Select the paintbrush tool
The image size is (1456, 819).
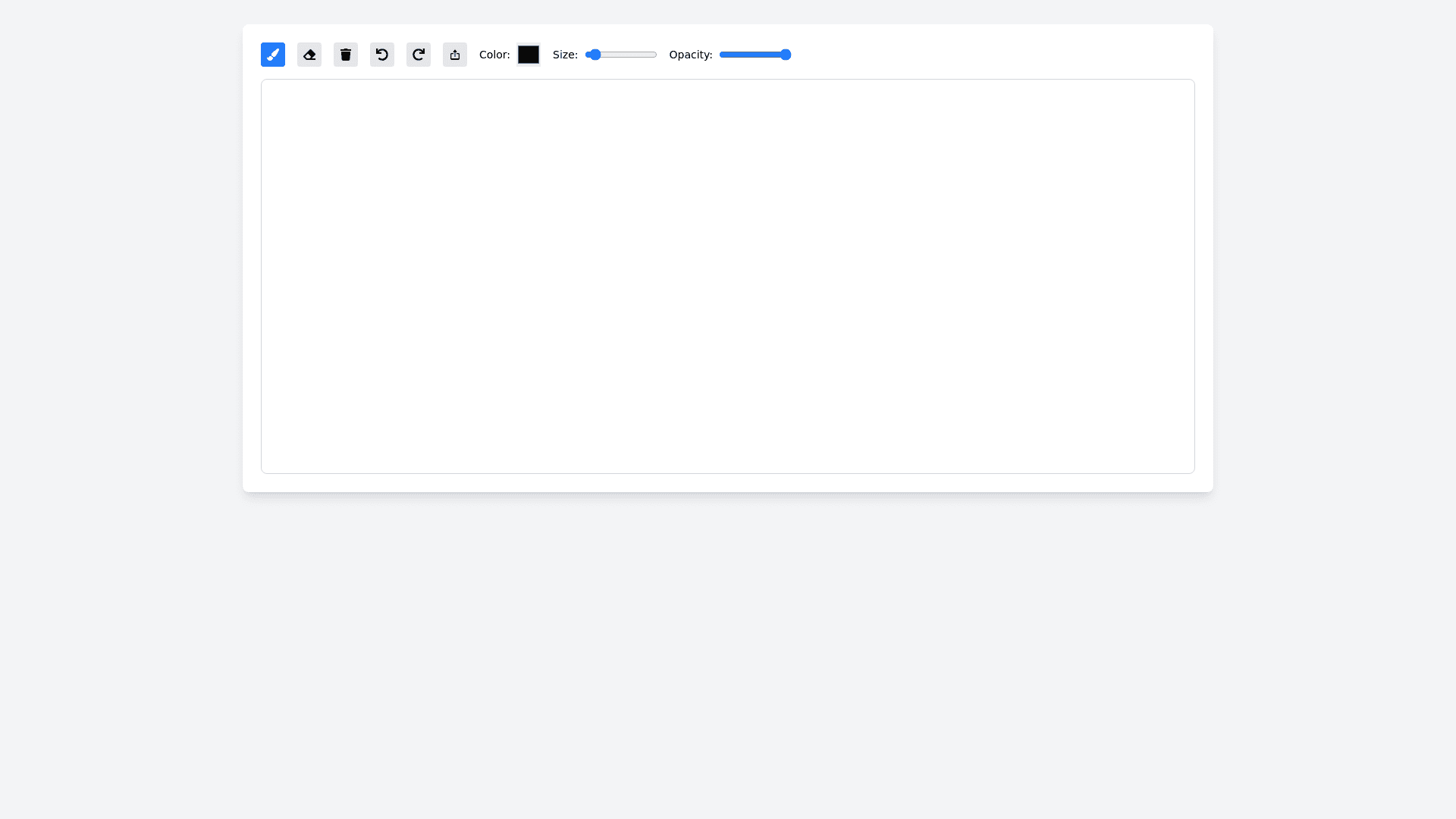(x=273, y=55)
